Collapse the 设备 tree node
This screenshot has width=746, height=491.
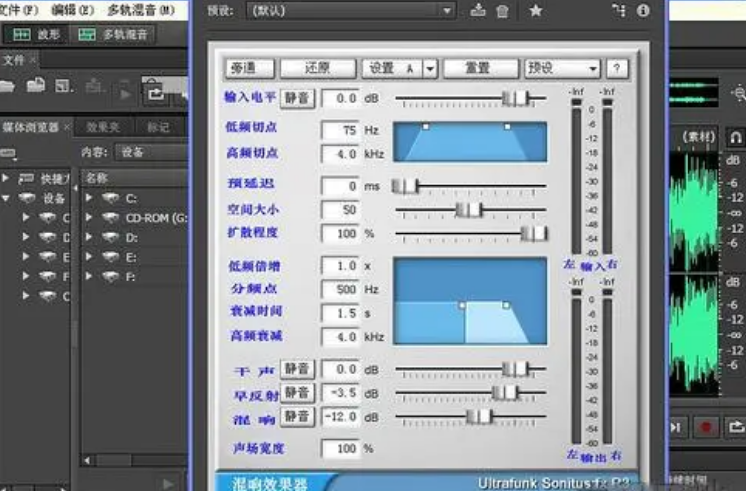pos(6,198)
